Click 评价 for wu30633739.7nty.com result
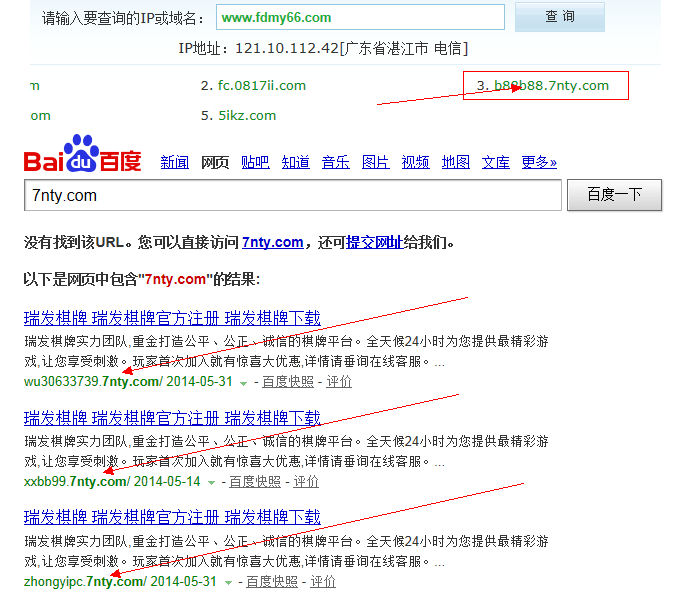 (x=339, y=382)
